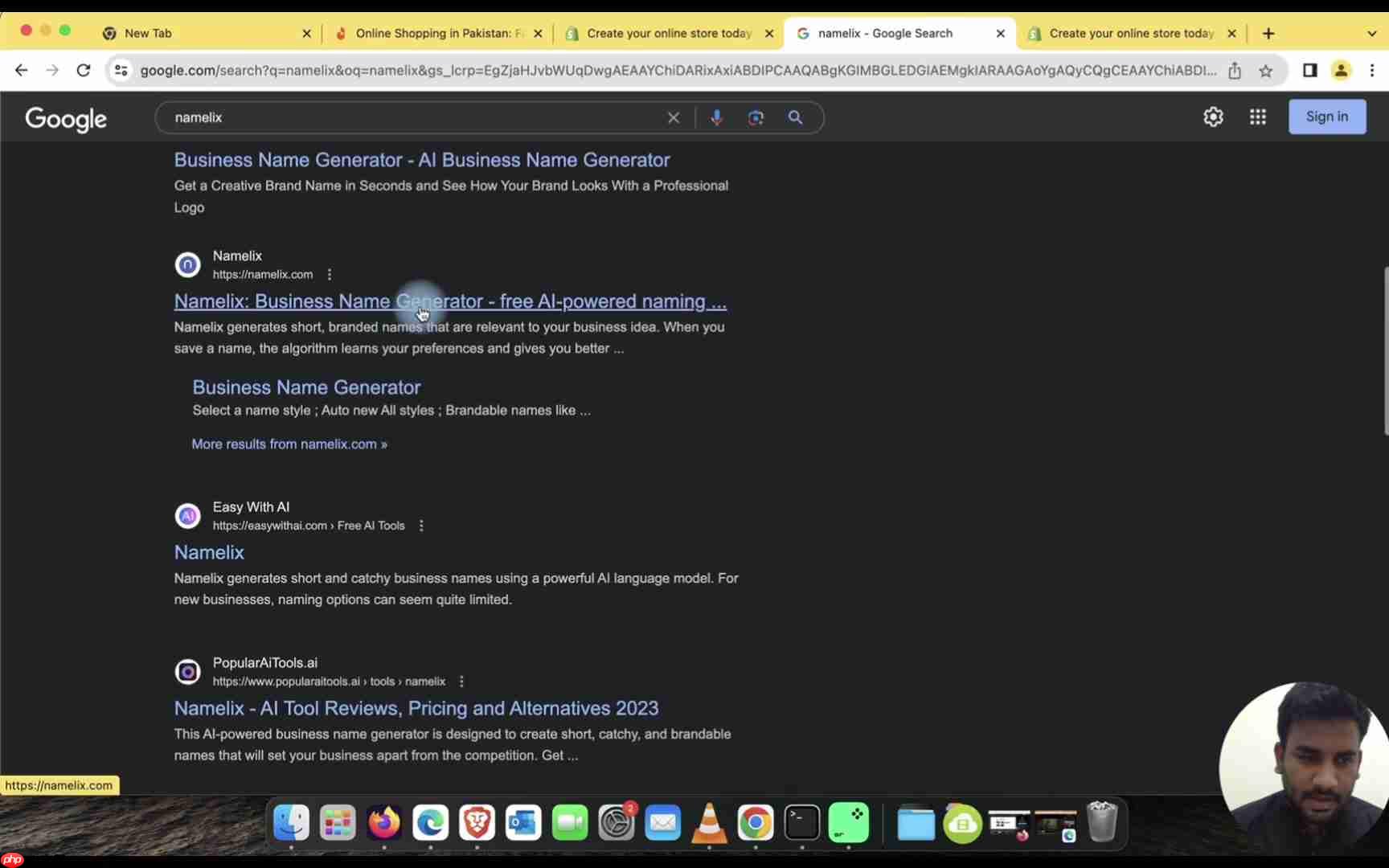Open the 'Namelix' result from Easy With AI
Screen dimensions: 1389x868
pos(209,552)
